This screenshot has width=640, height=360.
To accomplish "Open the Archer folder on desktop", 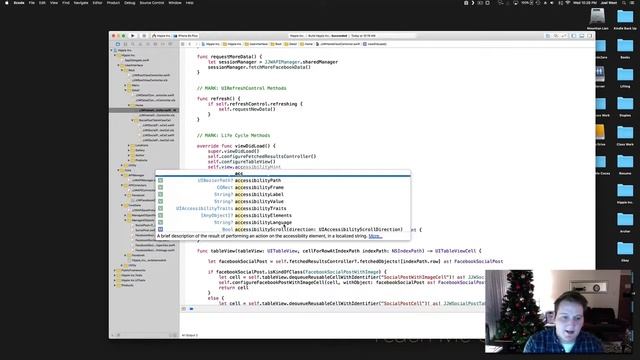I will tap(625, 222).
